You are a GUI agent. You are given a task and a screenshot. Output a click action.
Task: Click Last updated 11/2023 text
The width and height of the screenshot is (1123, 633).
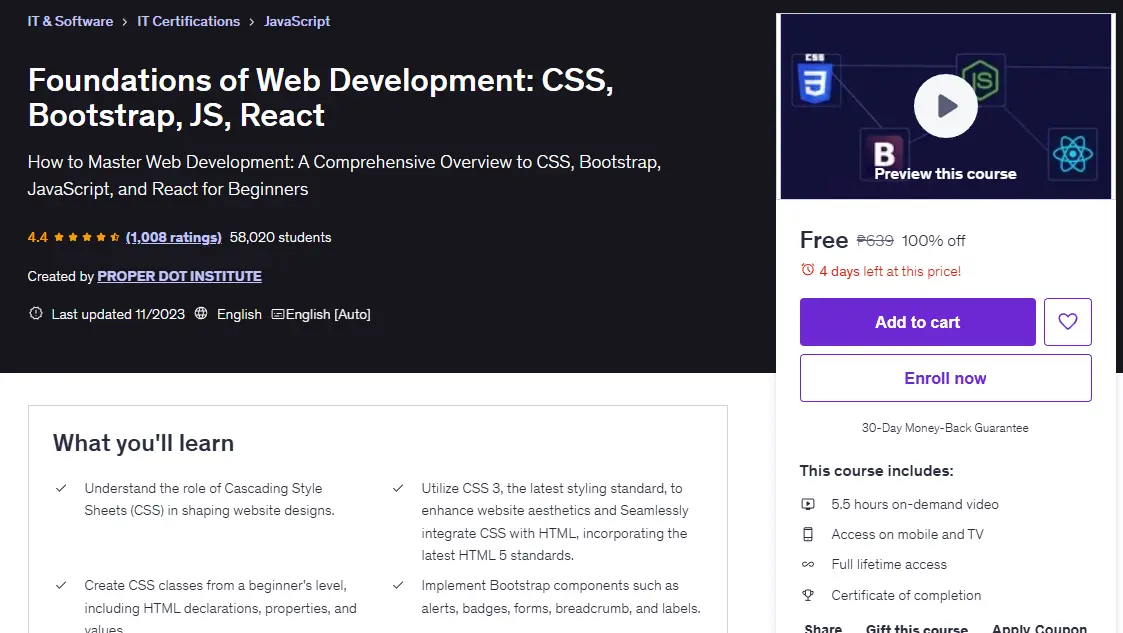point(118,314)
